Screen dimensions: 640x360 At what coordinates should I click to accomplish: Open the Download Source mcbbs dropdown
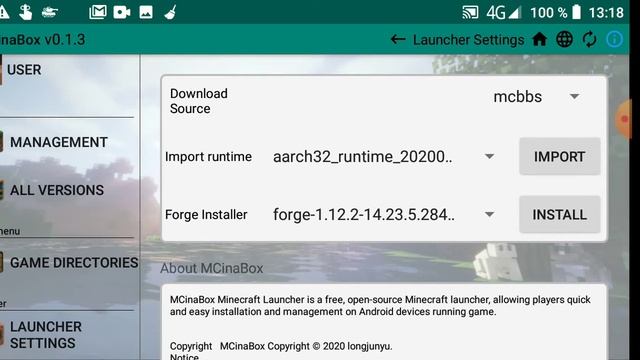(537, 97)
